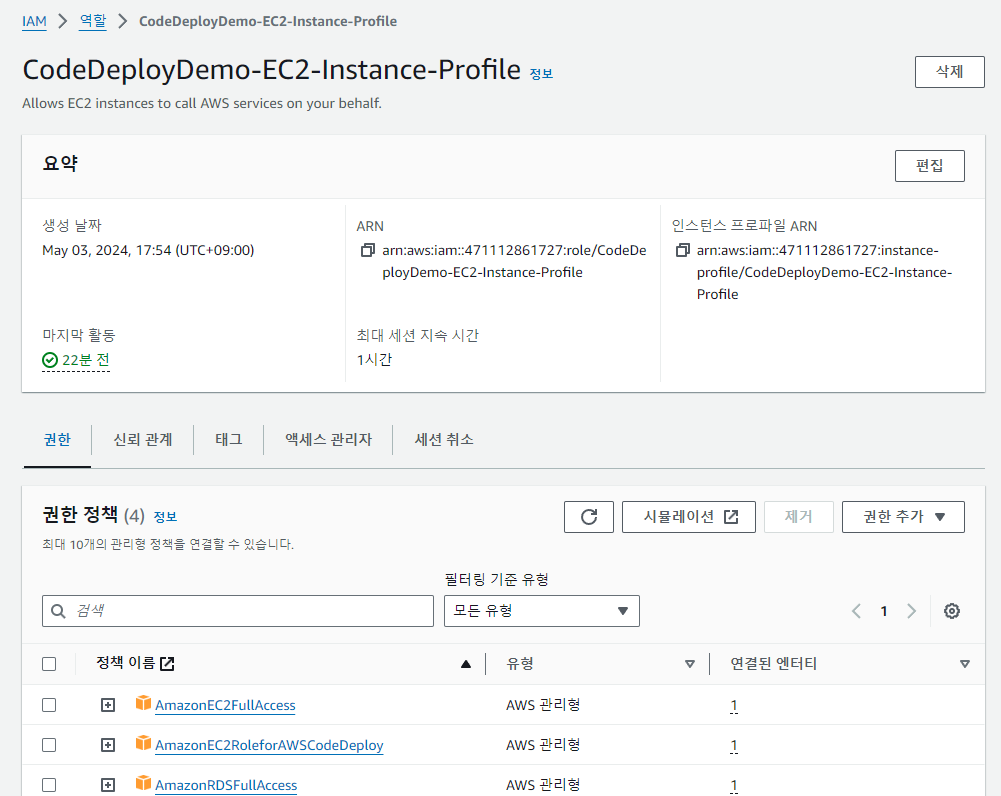The width and height of the screenshot is (1001, 796).
Task: Click the search magnifier icon in the filter box
Action: (x=58, y=612)
